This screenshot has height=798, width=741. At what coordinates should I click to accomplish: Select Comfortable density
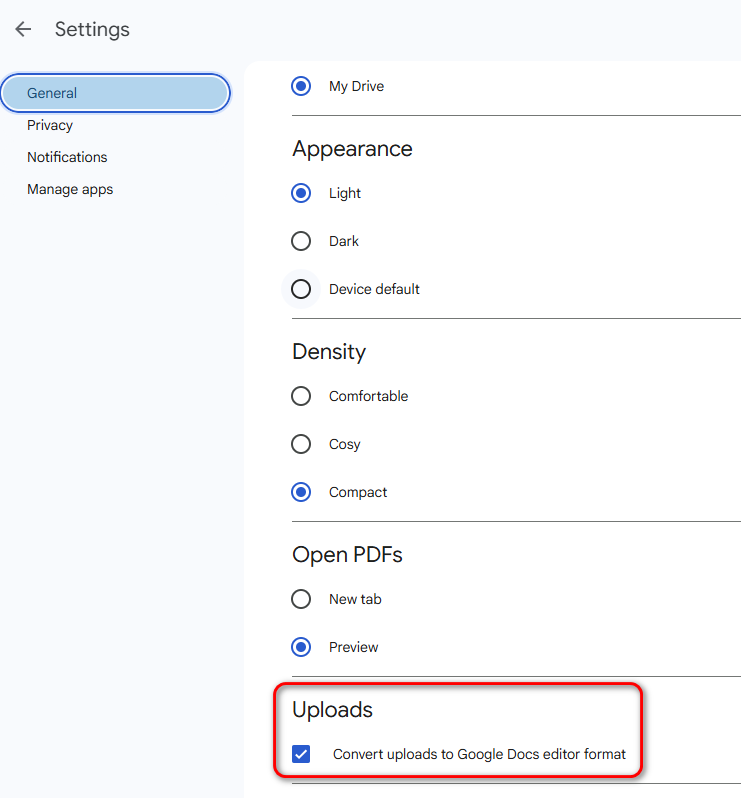click(301, 396)
